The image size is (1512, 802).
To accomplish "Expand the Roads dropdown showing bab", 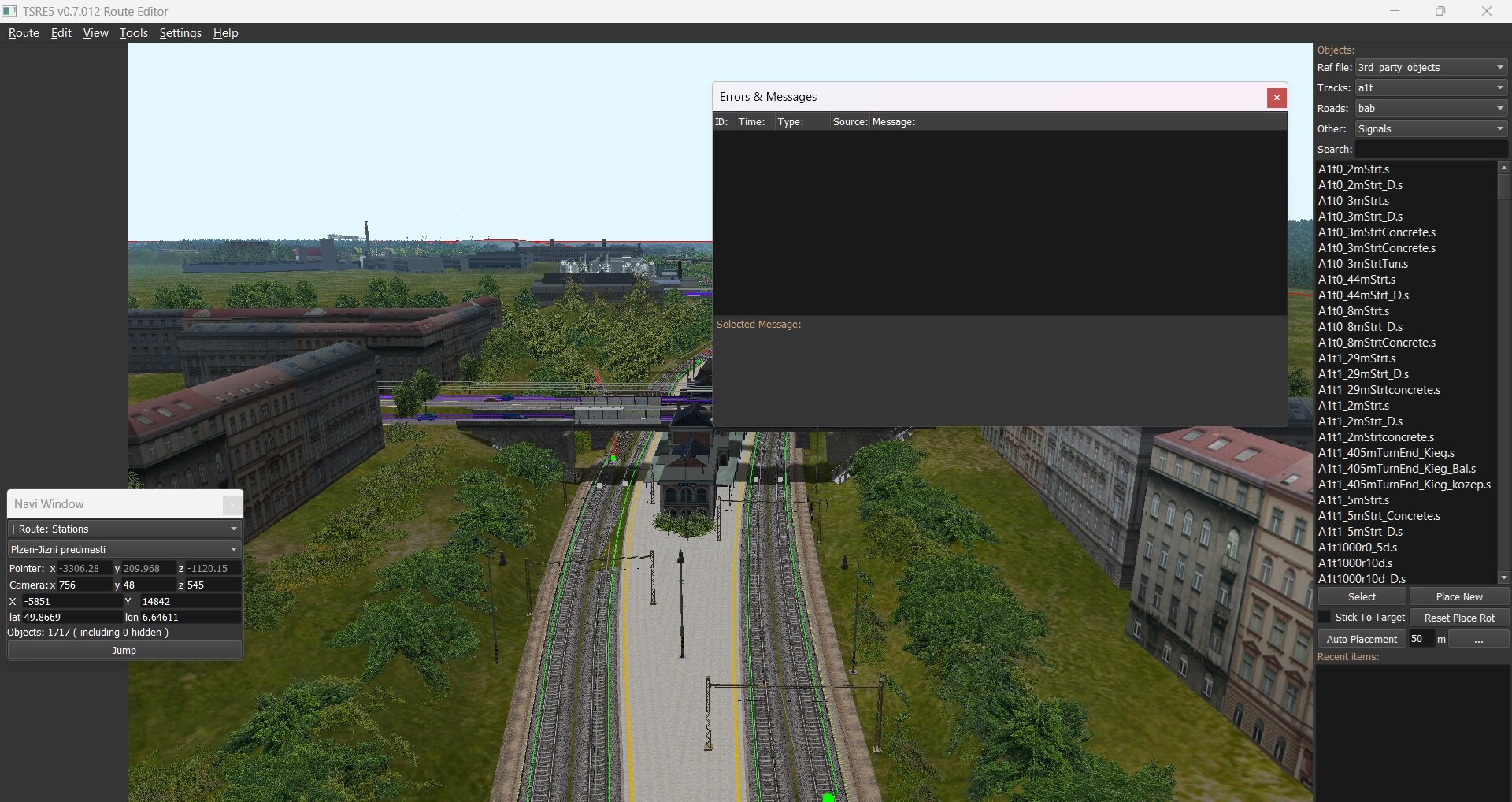I will [x=1431, y=109].
